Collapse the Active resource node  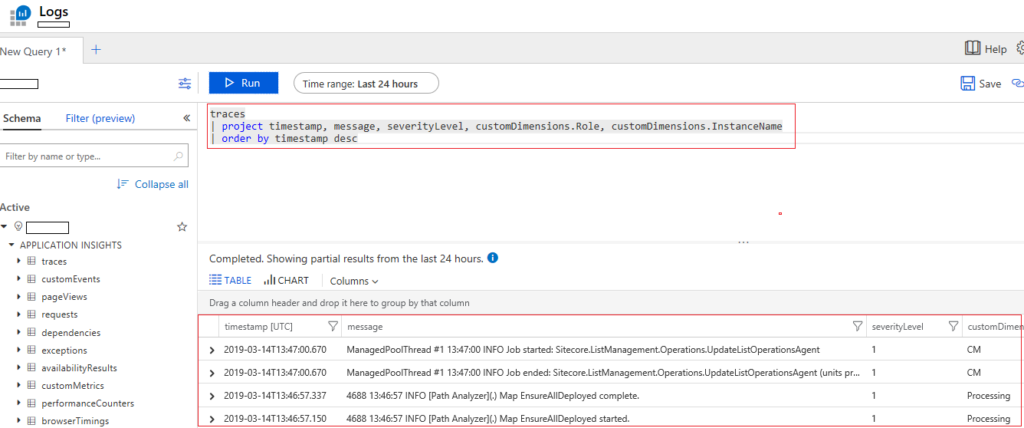tap(5, 227)
